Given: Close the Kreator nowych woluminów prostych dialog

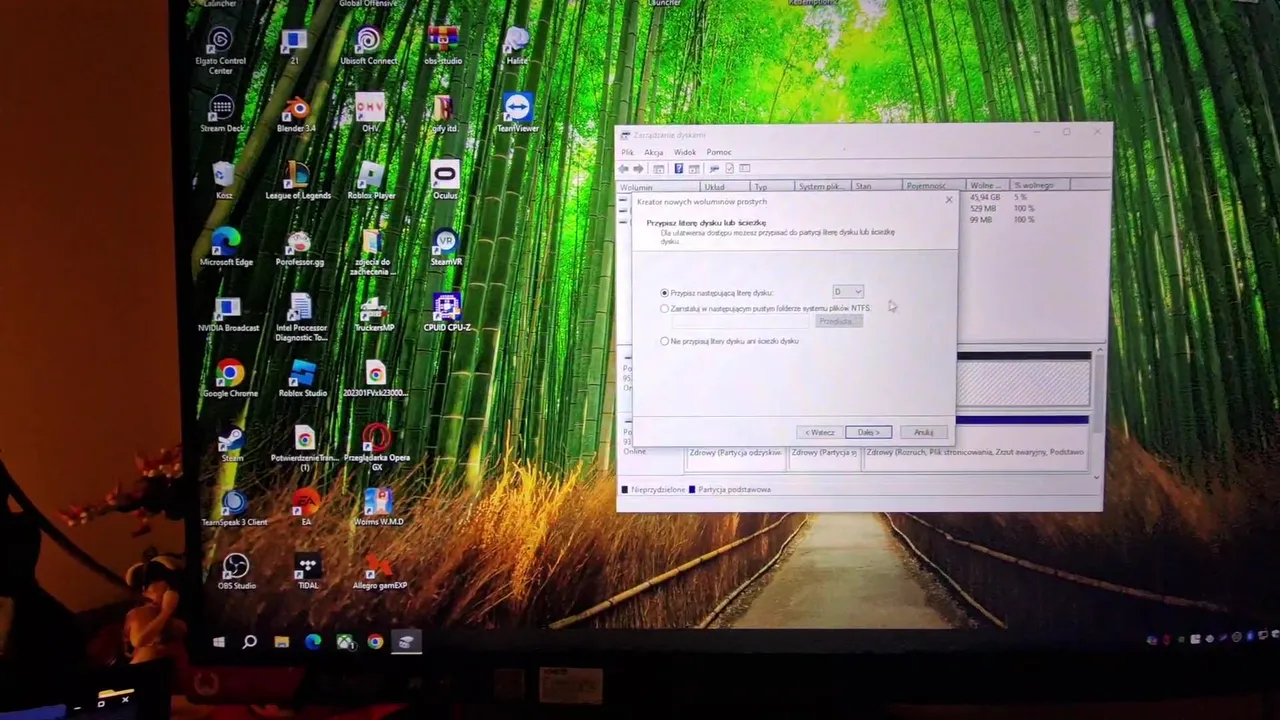Looking at the screenshot, I should tap(949, 200).
